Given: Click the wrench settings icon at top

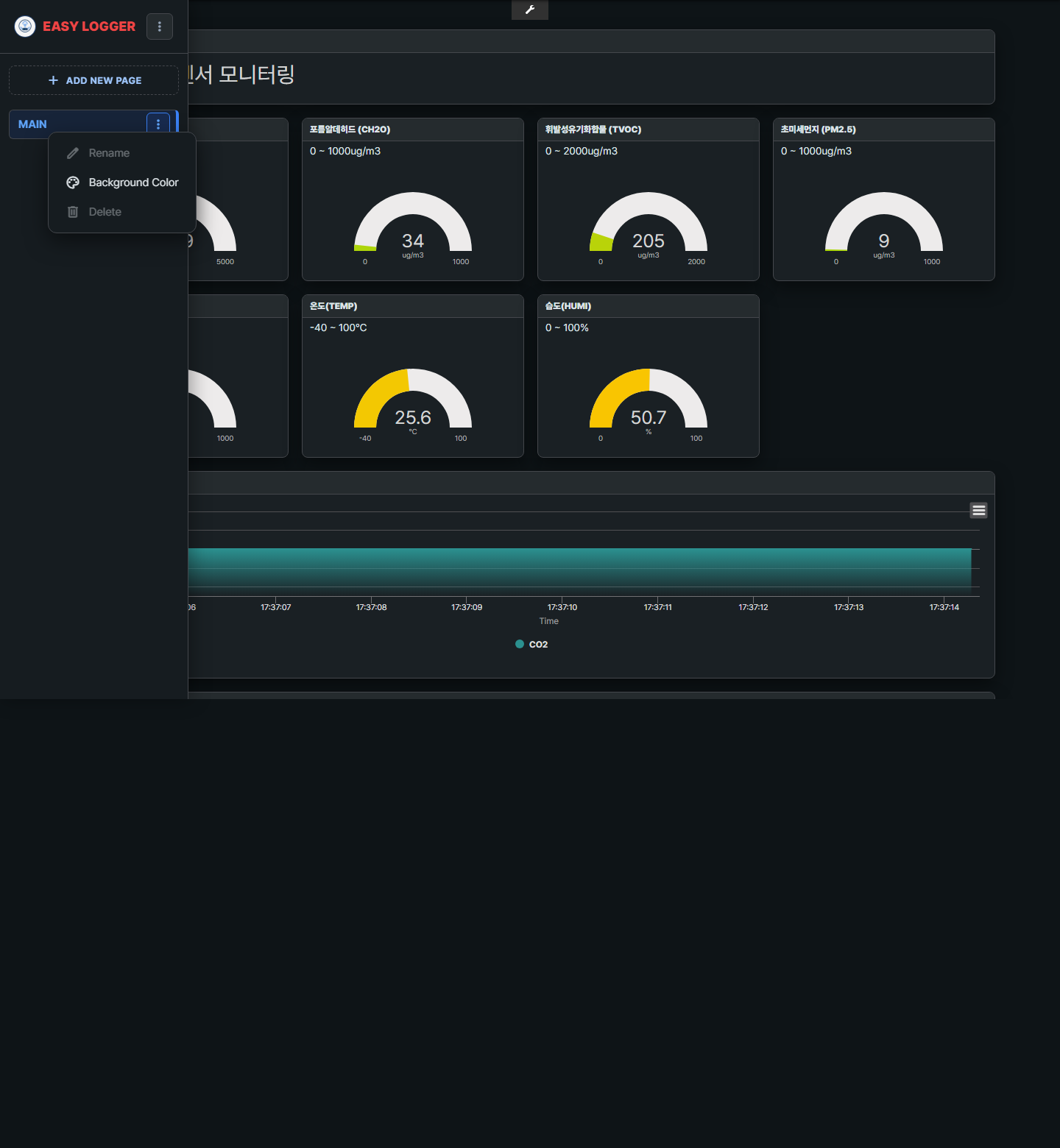Looking at the screenshot, I should click(530, 10).
